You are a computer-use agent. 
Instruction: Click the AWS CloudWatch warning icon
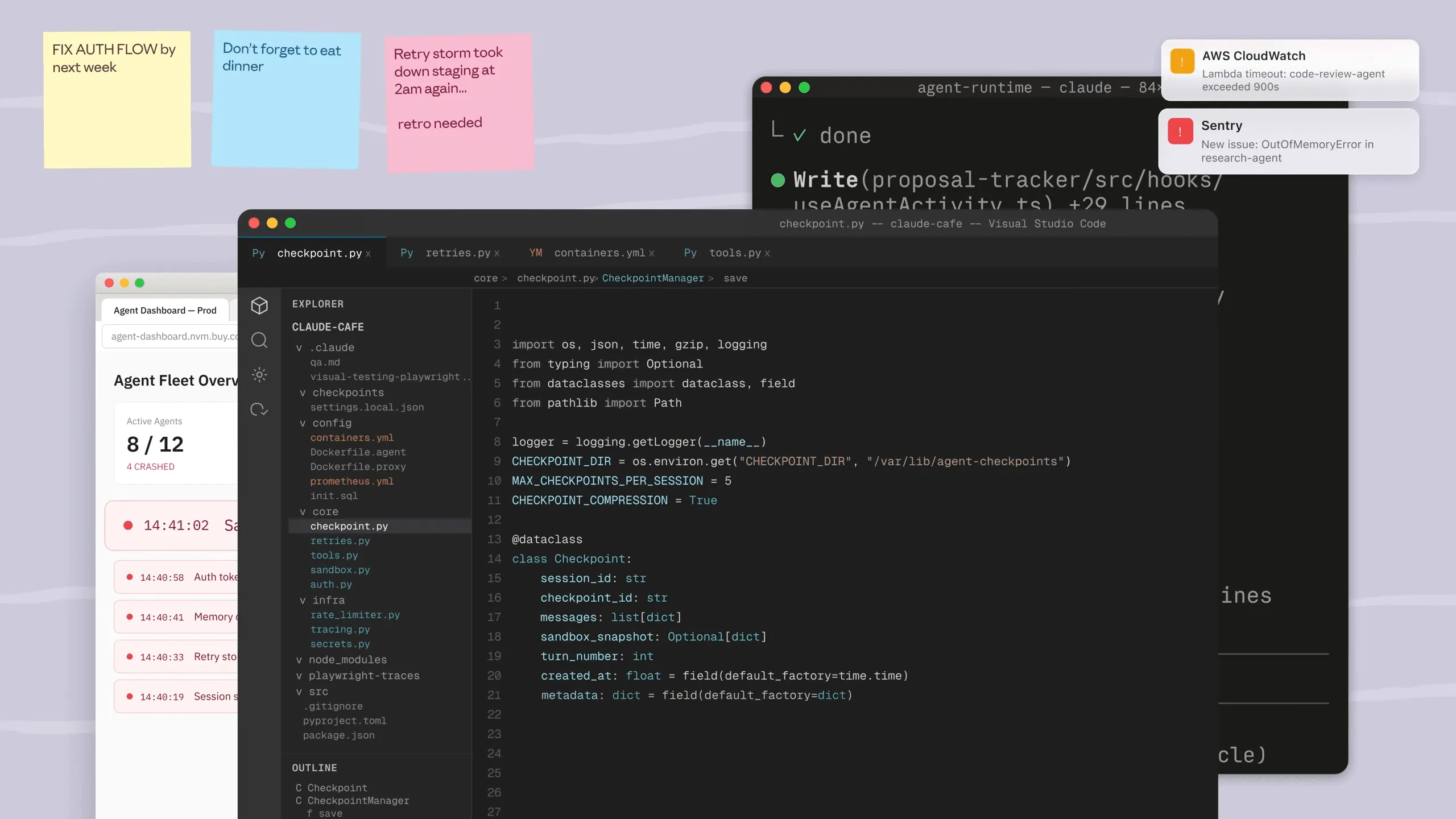pos(1182,61)
